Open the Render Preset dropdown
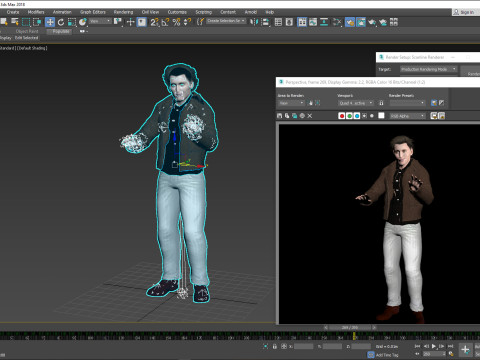 (407, 103)
